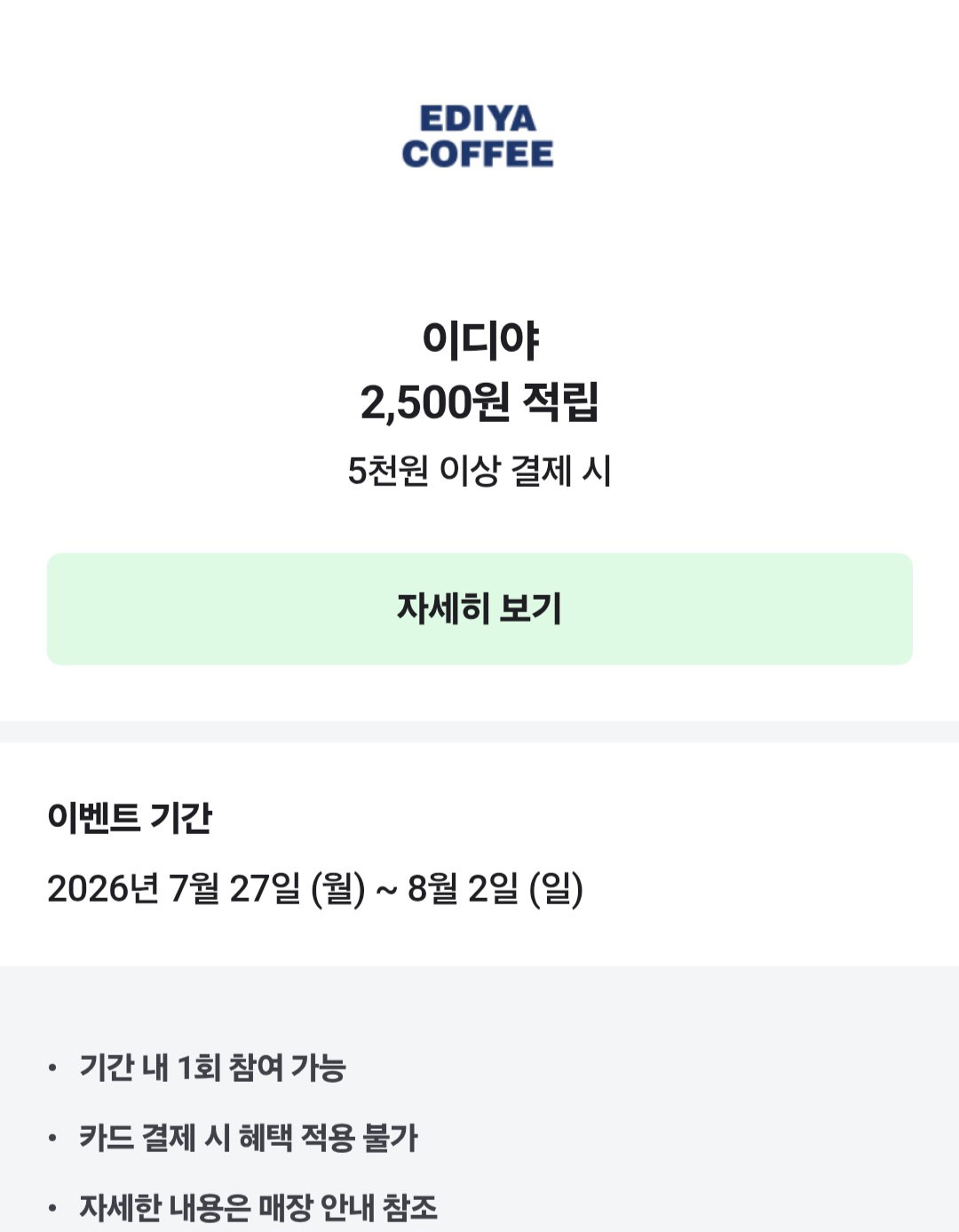Select the 이디야 brand name heading

(x=480, y=339)
